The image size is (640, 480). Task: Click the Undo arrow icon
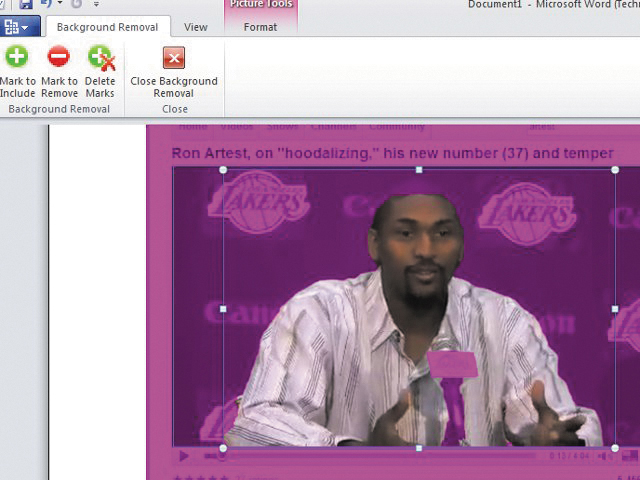pyautogui.click(x=47, y=4)
